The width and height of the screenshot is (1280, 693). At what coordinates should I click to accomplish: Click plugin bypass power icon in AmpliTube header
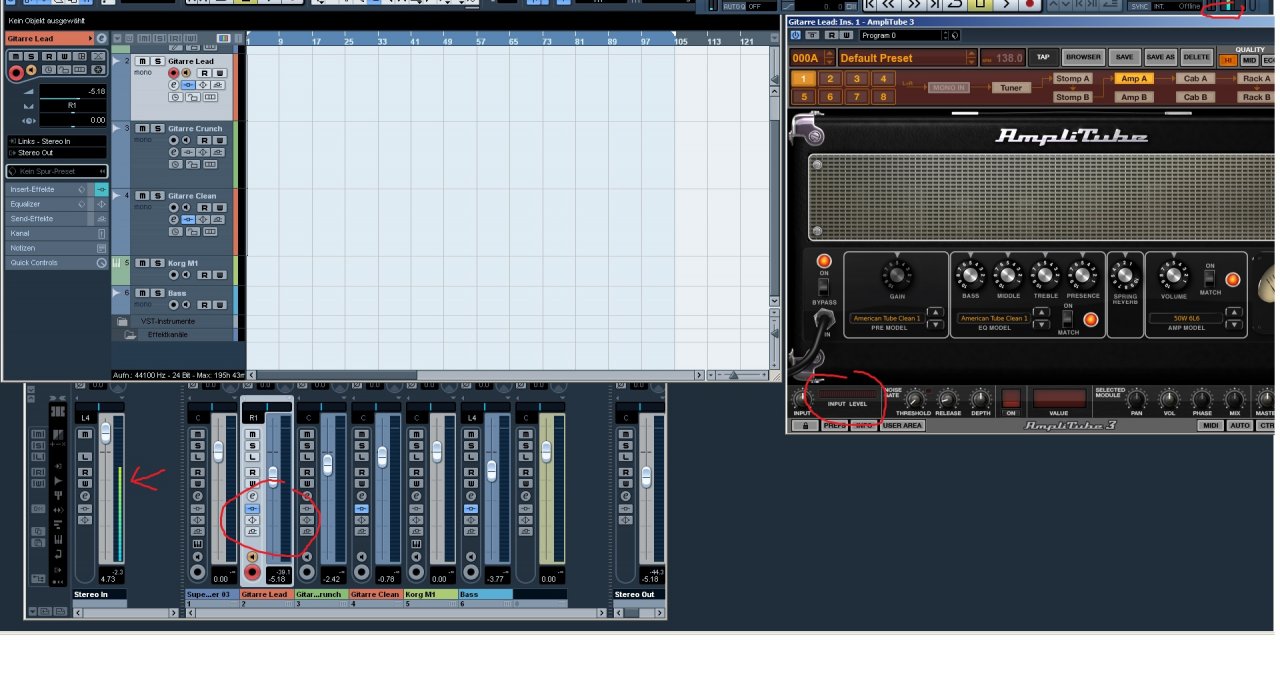coord(796,35)
